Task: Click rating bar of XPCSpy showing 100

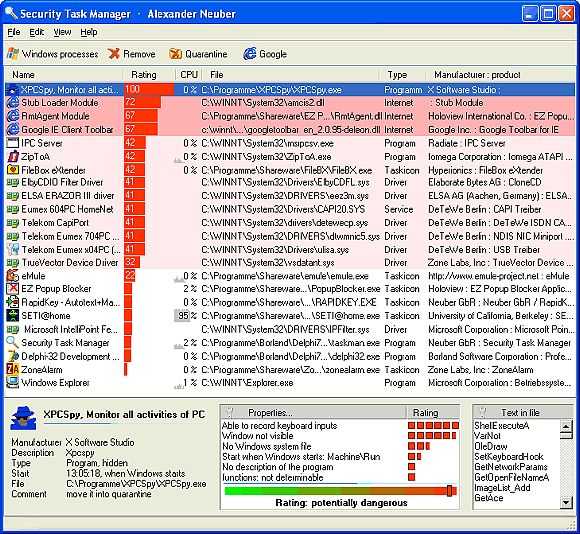Action: click(x=149, y=89)
